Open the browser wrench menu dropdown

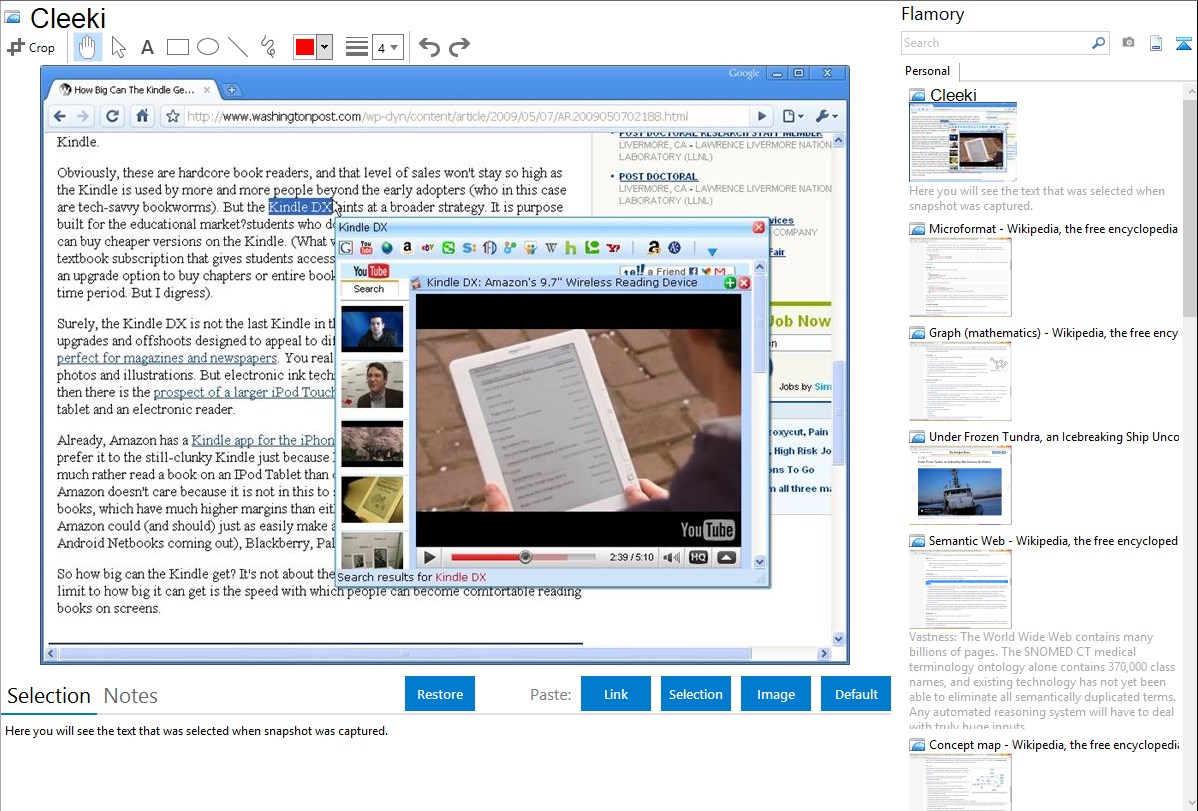(826, 116)
